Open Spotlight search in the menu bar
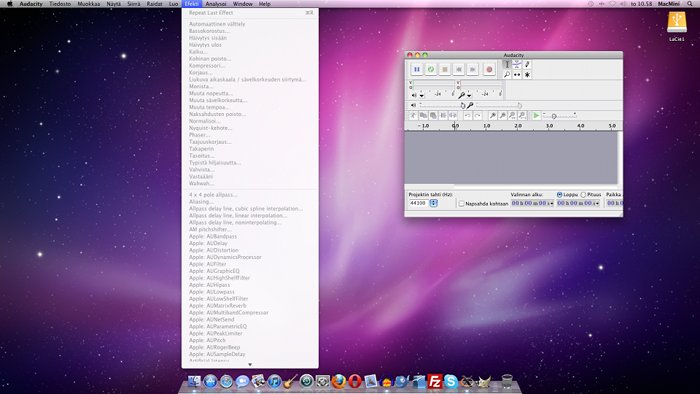The image size is (700, 394). (x=690, y=4)
